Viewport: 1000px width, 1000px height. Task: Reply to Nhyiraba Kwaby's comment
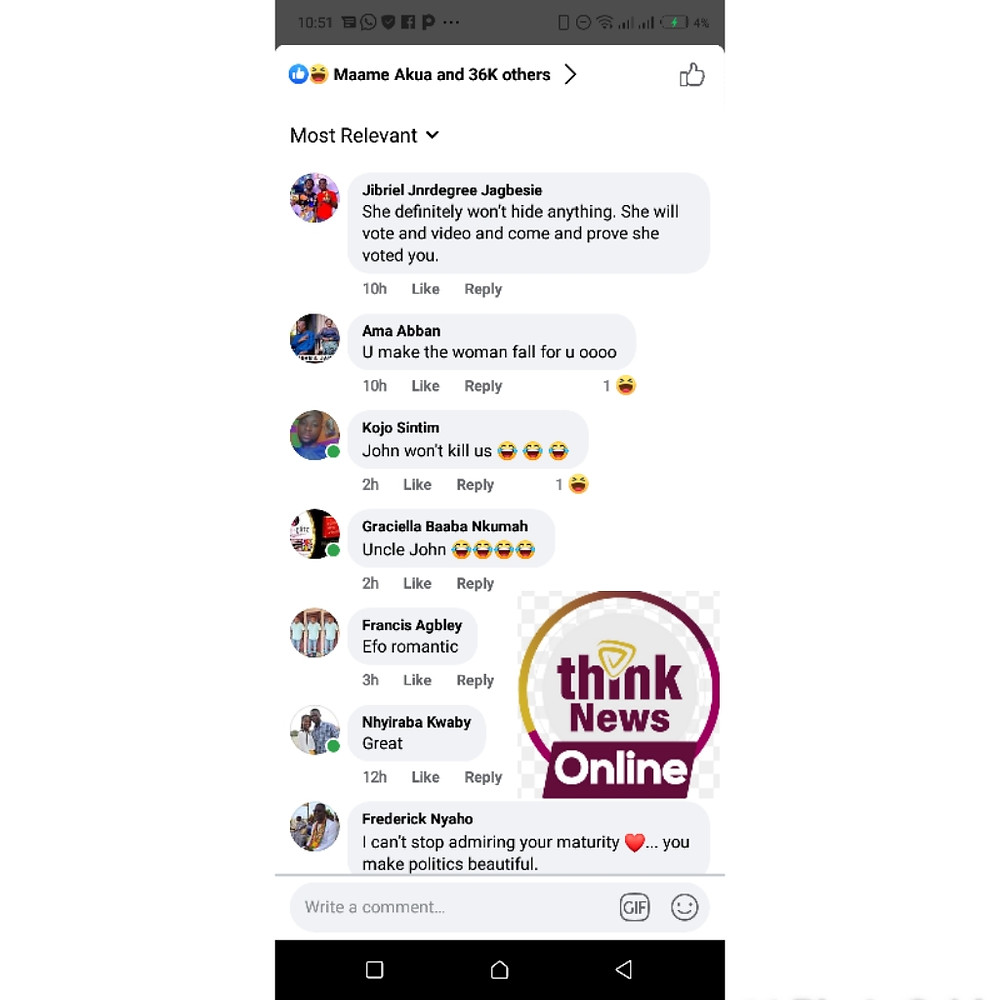[x=483, y=777]
